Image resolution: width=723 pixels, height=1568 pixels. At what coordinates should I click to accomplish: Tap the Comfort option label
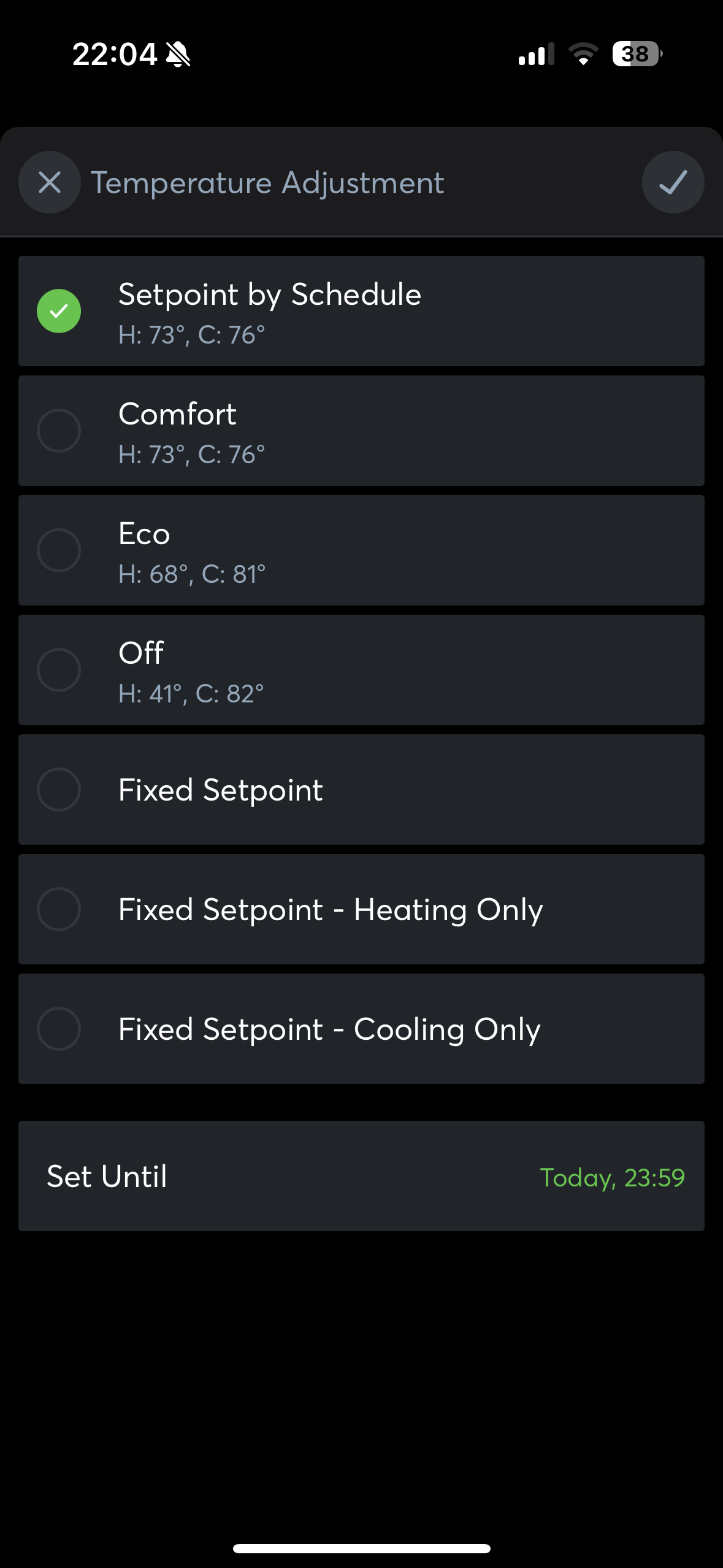177,414
